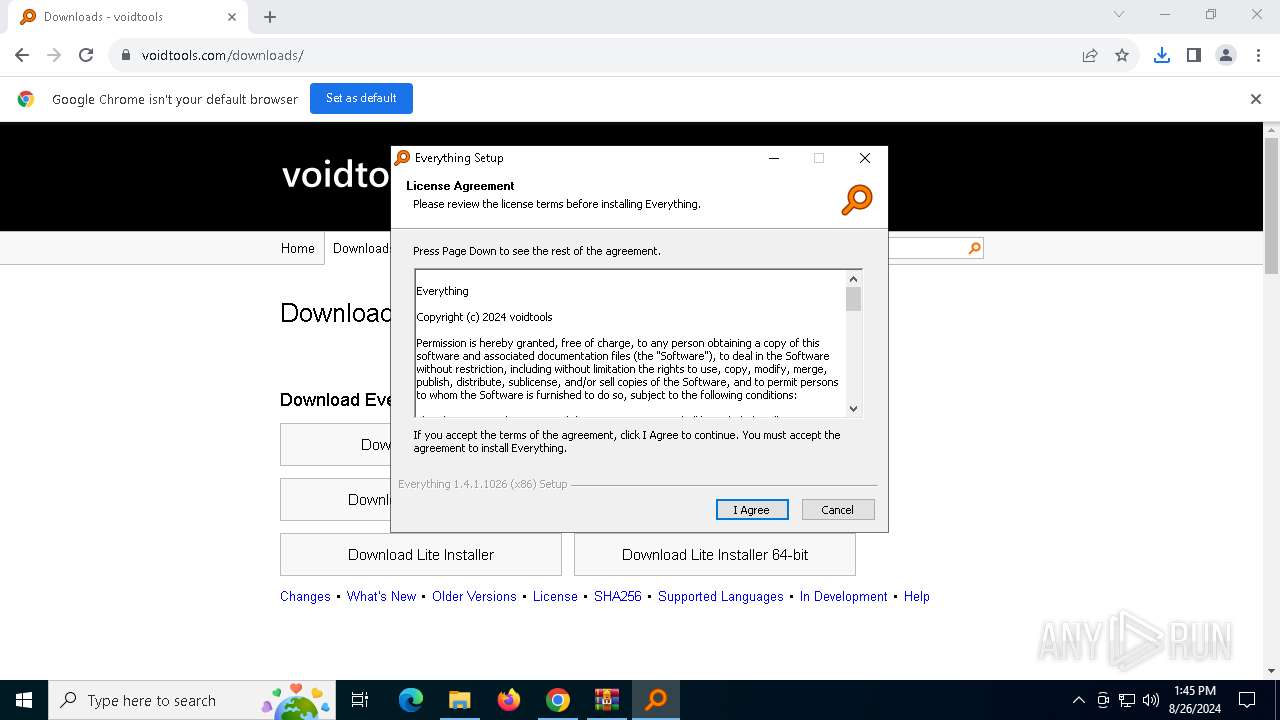Show hidden system tray icons

pyautogui.click(x=1078, y=700)
